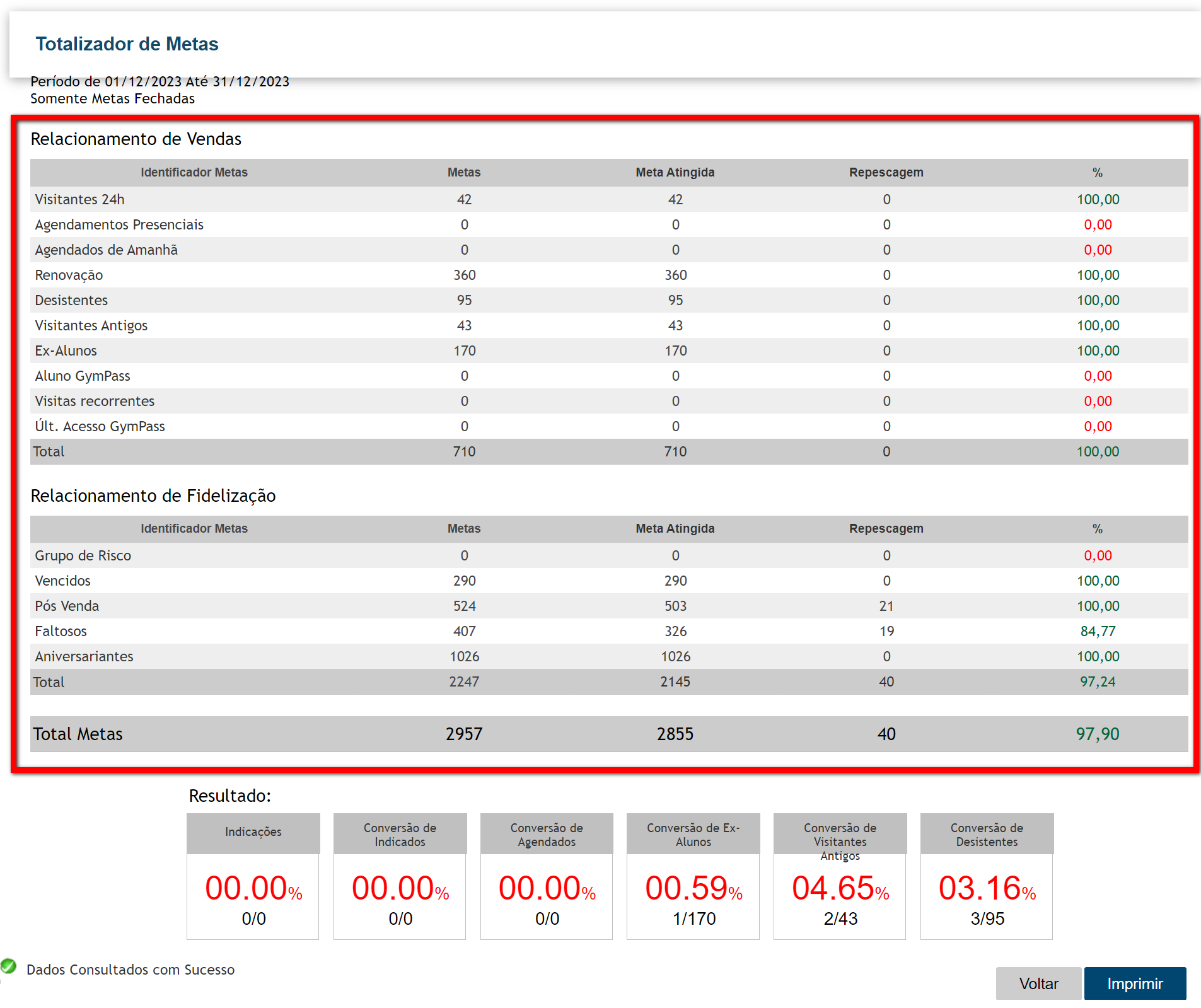Click the Faltosos percentage value 84,77
Image resolution: width=1201 pixels, height=1008 pixels.
click(1098, 631)
